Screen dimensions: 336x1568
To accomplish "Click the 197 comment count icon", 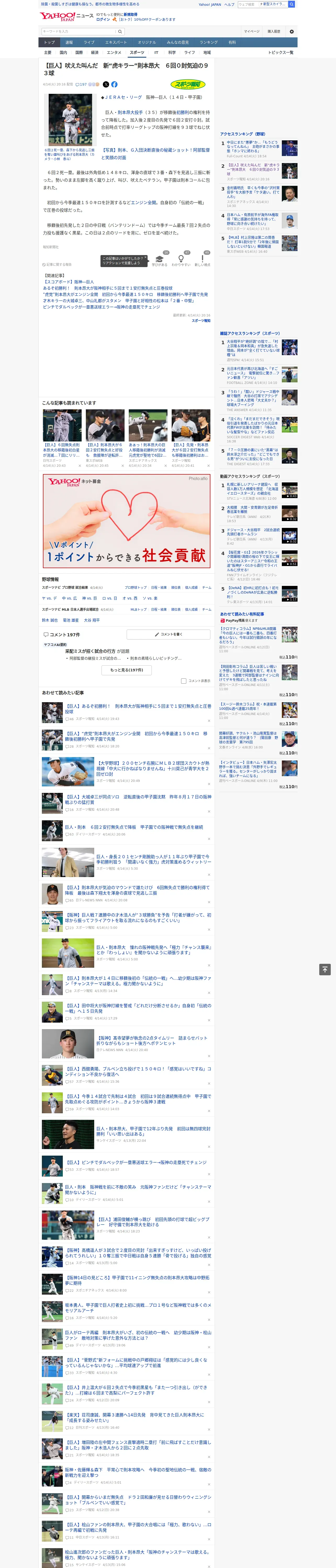I will [x=82, y=85].
